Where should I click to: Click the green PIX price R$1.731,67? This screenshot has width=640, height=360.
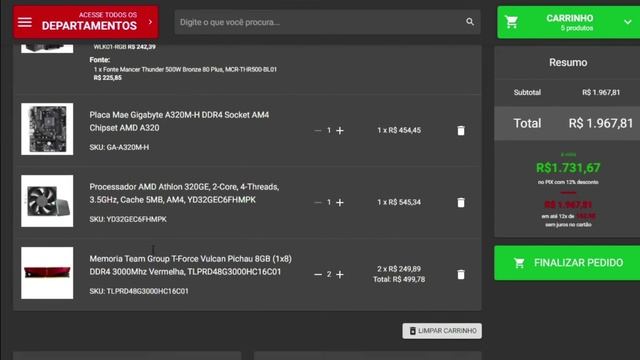[x=568, y=168]
